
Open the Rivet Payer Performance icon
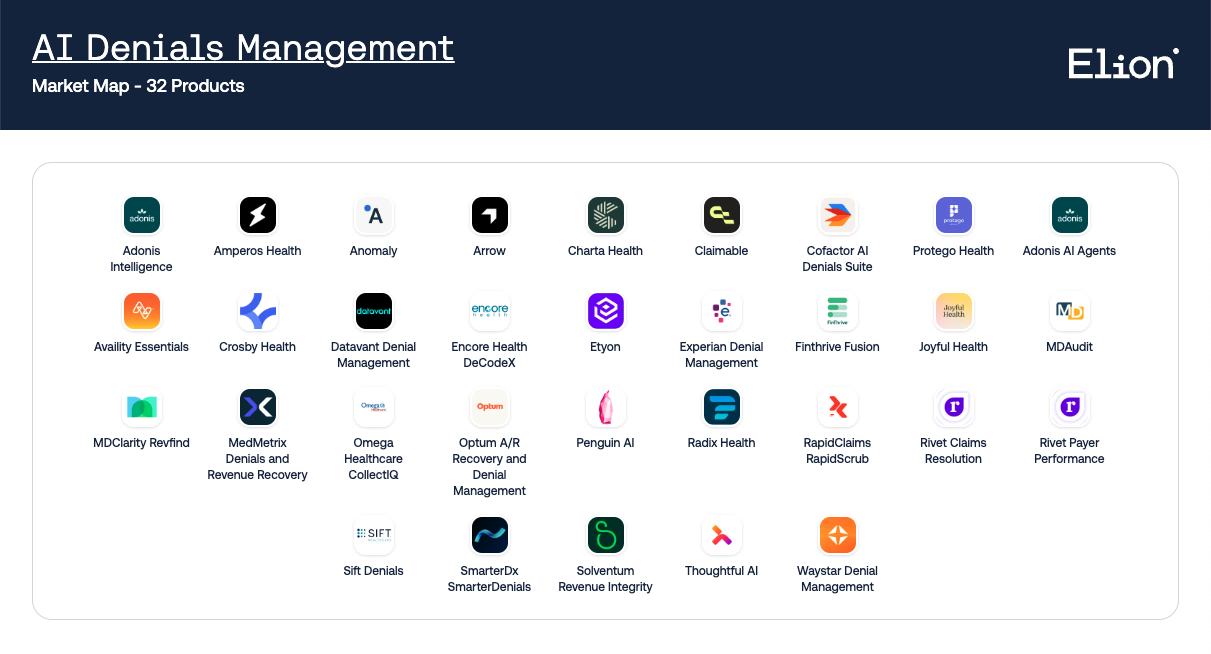1069,407
